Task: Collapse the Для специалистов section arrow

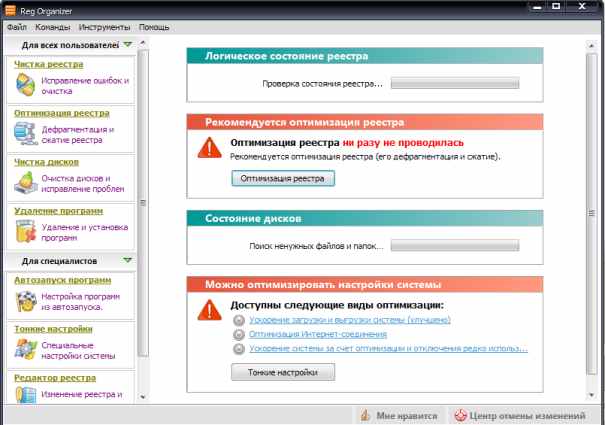Action: point(128,261)
